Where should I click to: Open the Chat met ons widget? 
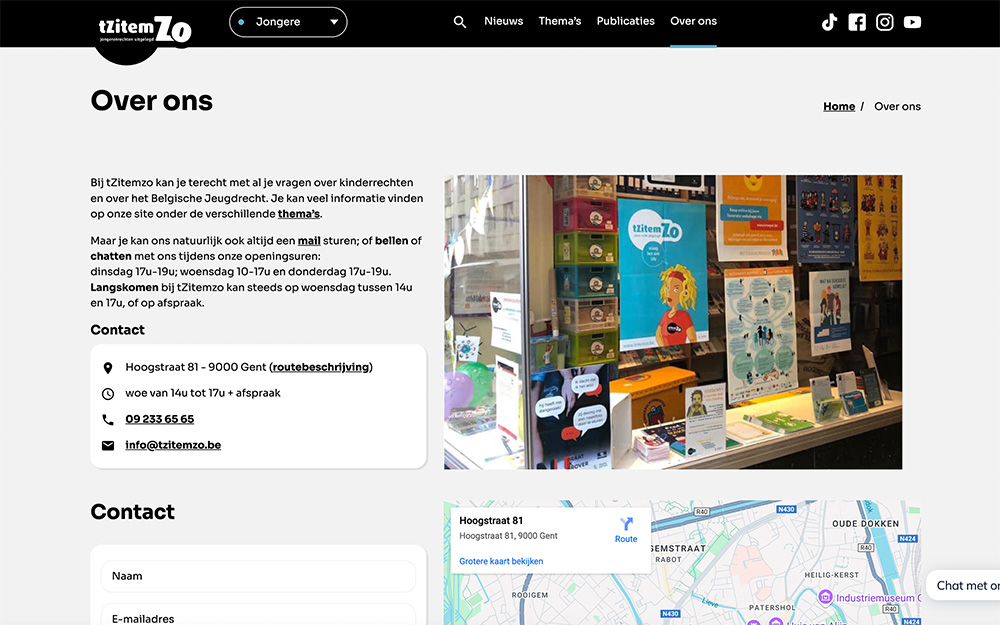(964, 585)
